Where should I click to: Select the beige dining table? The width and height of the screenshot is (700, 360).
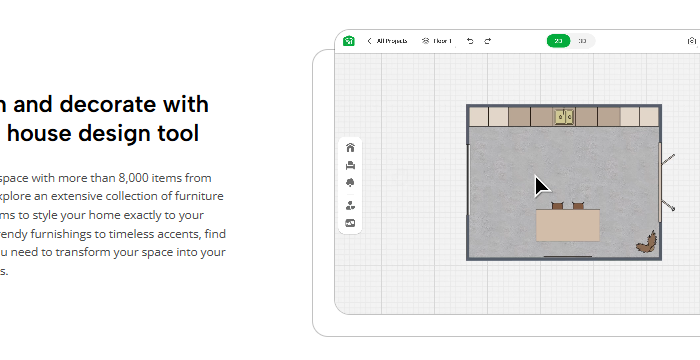point(568,225)
